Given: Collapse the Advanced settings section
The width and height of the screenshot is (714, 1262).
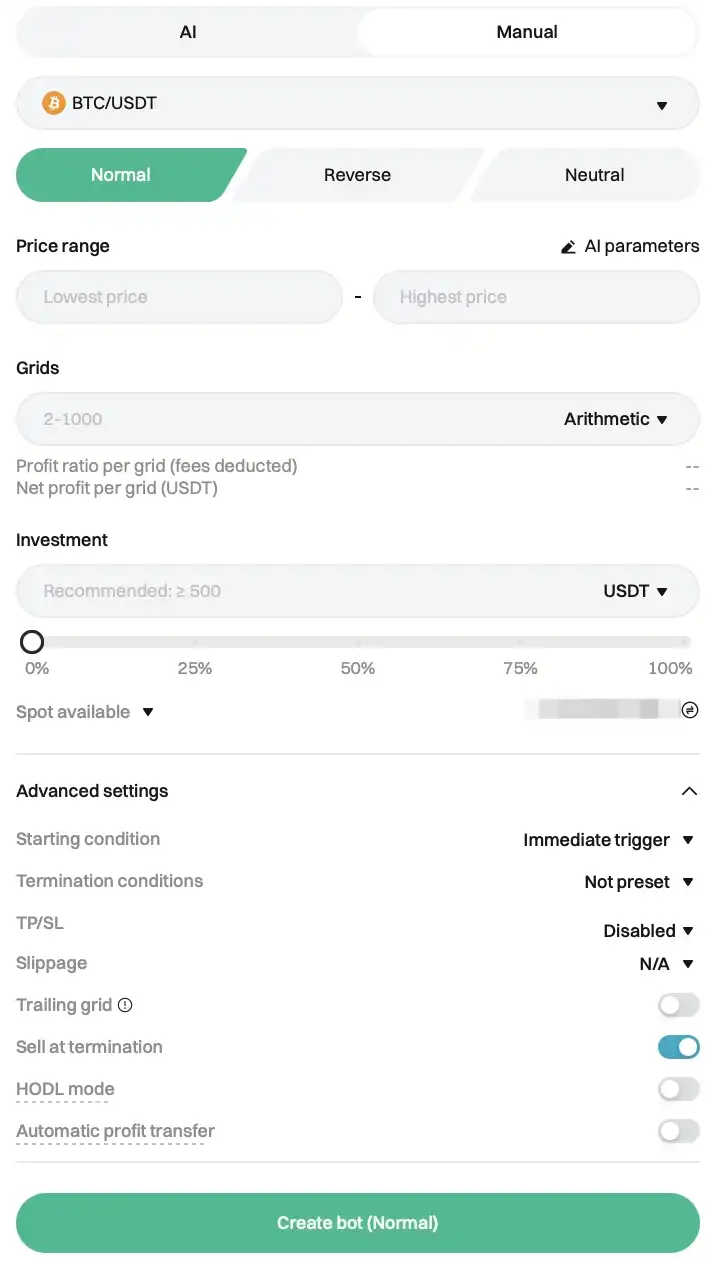Looking at the screenshot, I should tap(689, 791).
